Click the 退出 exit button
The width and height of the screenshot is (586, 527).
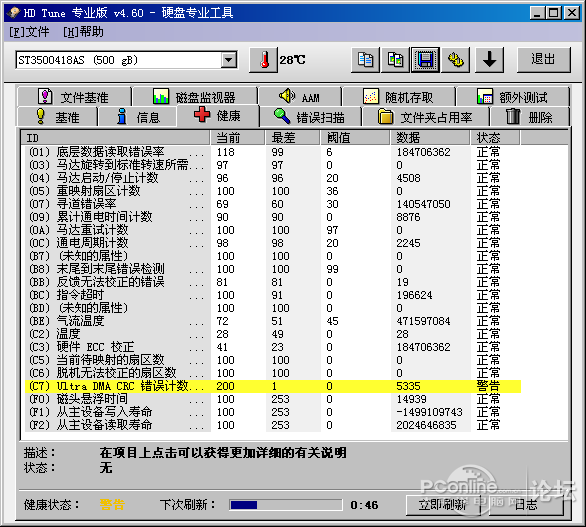[x=543, y=60]
